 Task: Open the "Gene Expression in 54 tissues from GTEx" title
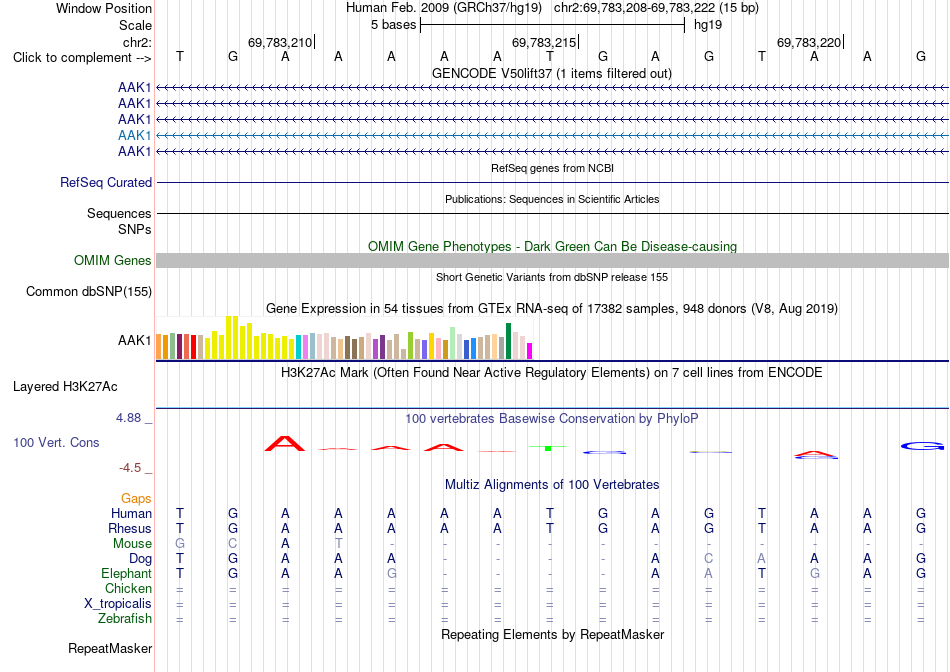(552, 308)
